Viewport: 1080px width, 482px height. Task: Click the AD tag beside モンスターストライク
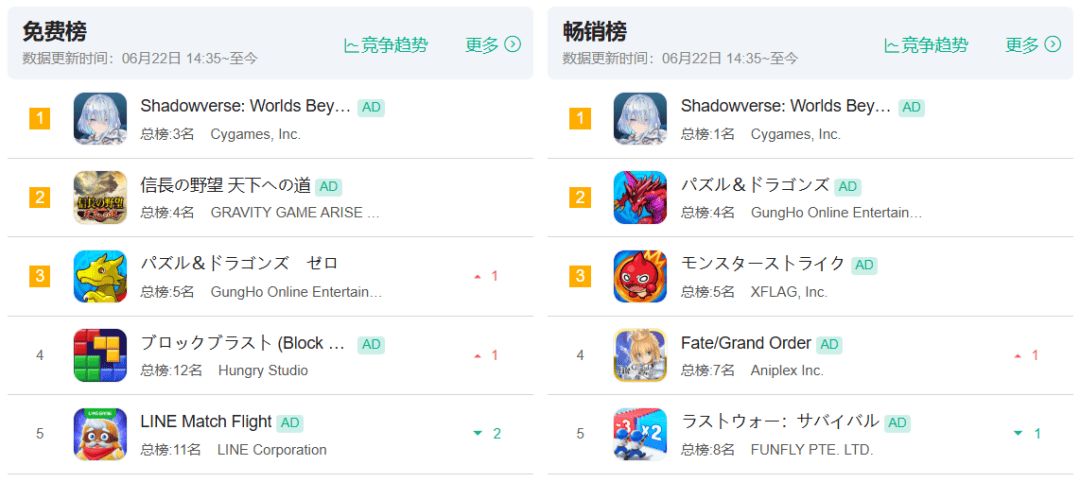[864, 265]
